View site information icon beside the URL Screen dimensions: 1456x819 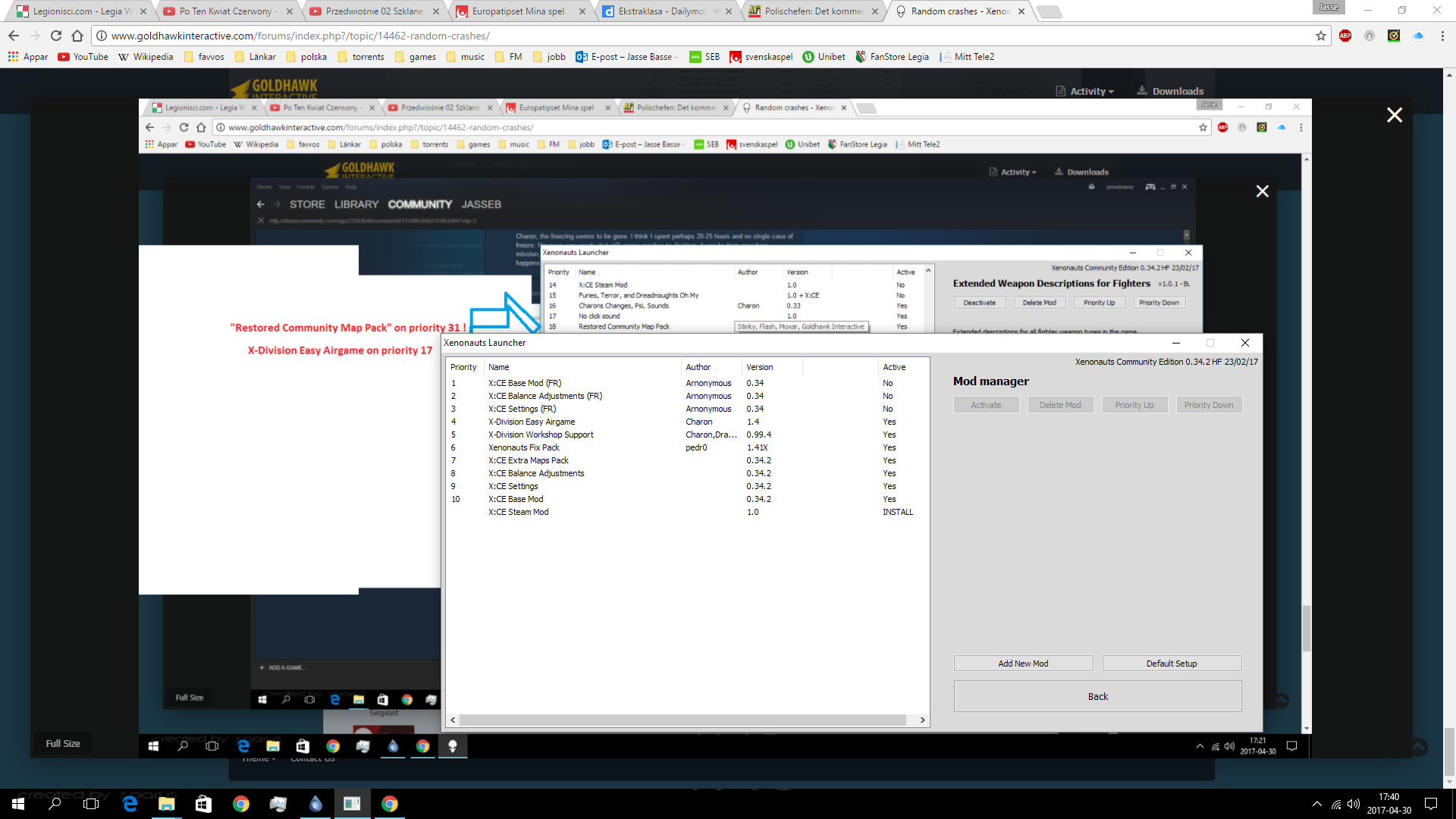coord(102,36)
